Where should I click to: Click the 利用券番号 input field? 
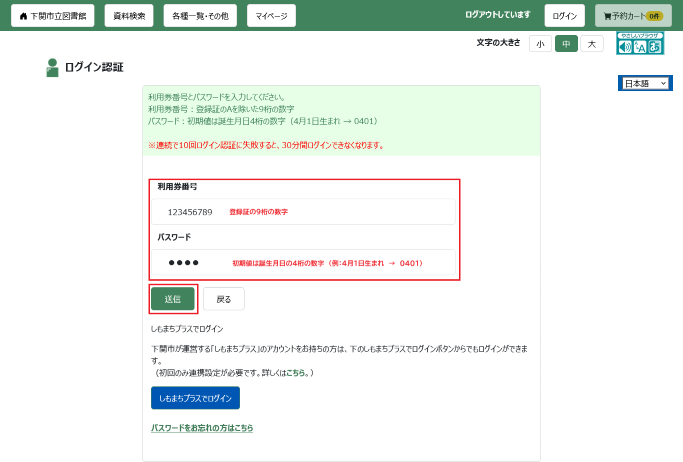click(x=303, y=212)
